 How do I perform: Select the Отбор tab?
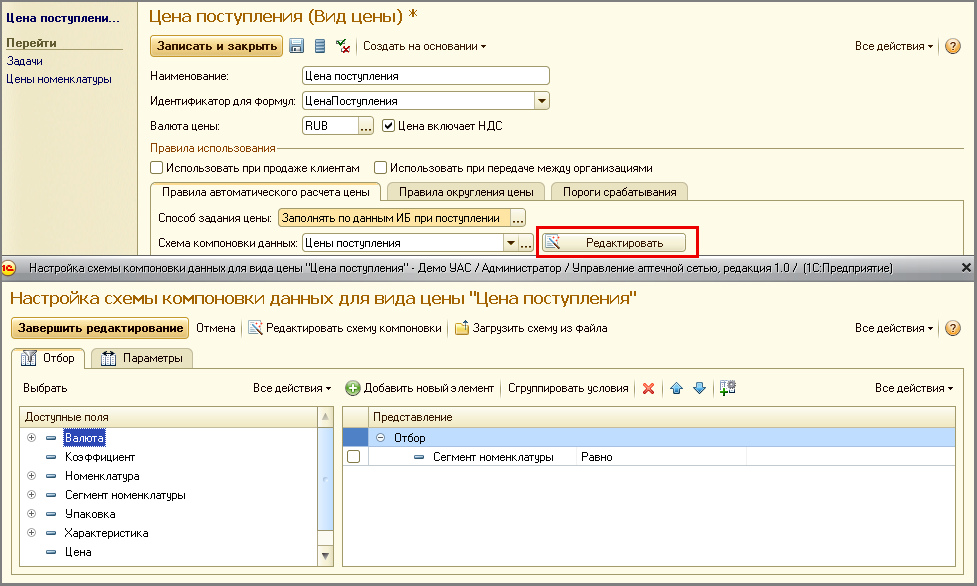[x=48, y=358]
